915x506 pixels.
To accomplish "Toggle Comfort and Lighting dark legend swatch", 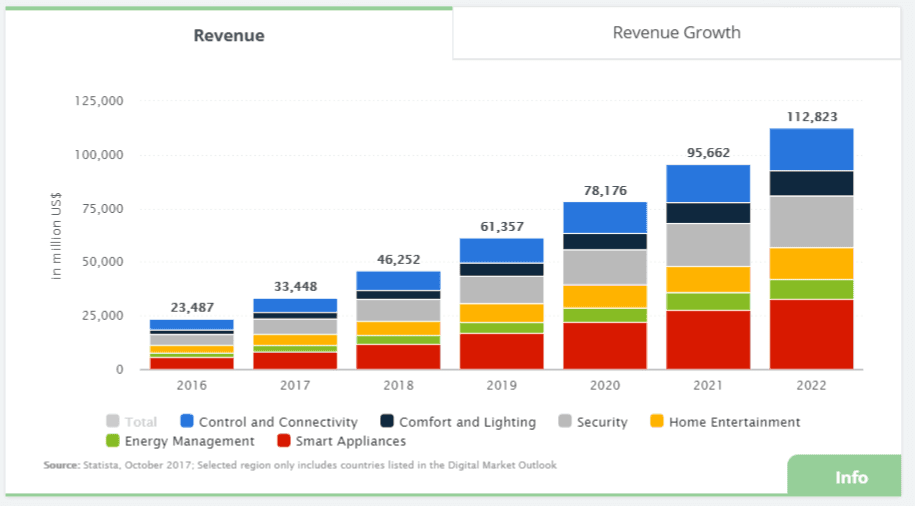I will pyautogui.click(x=387, y=421).
